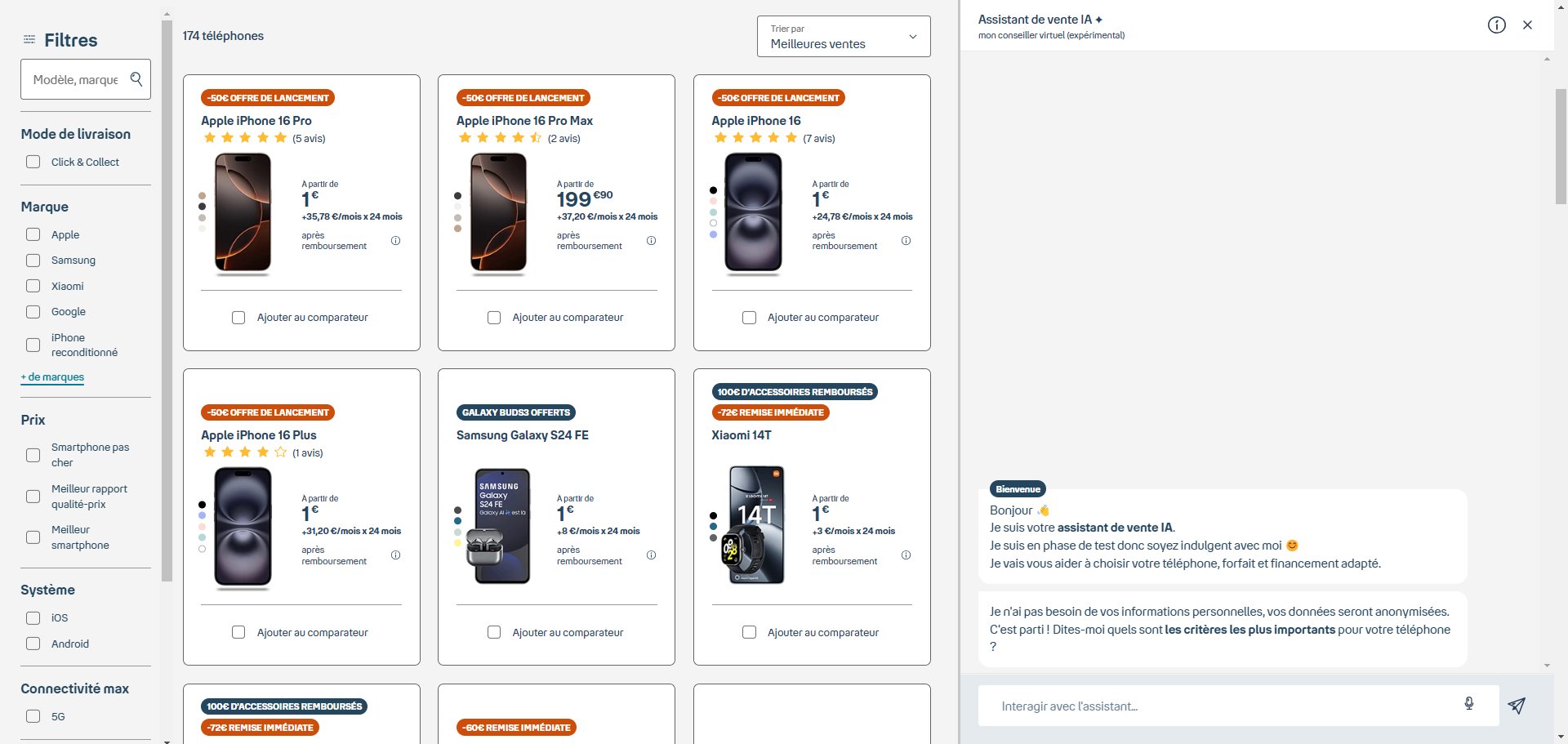Click the send paper-plane icon in the assistant
The height and width of the screenshot is (744, 1568).
1517,703
